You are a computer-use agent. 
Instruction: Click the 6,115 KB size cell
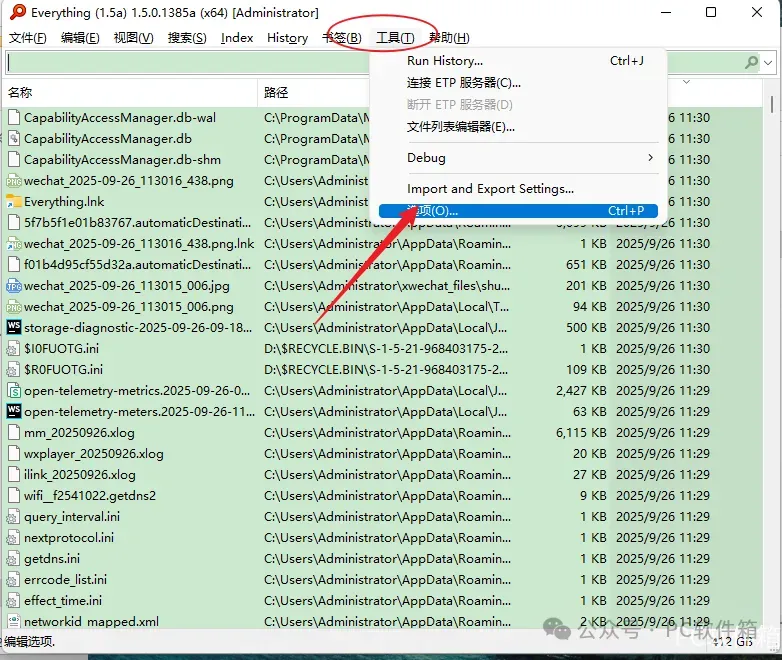(x=582, y=433)
